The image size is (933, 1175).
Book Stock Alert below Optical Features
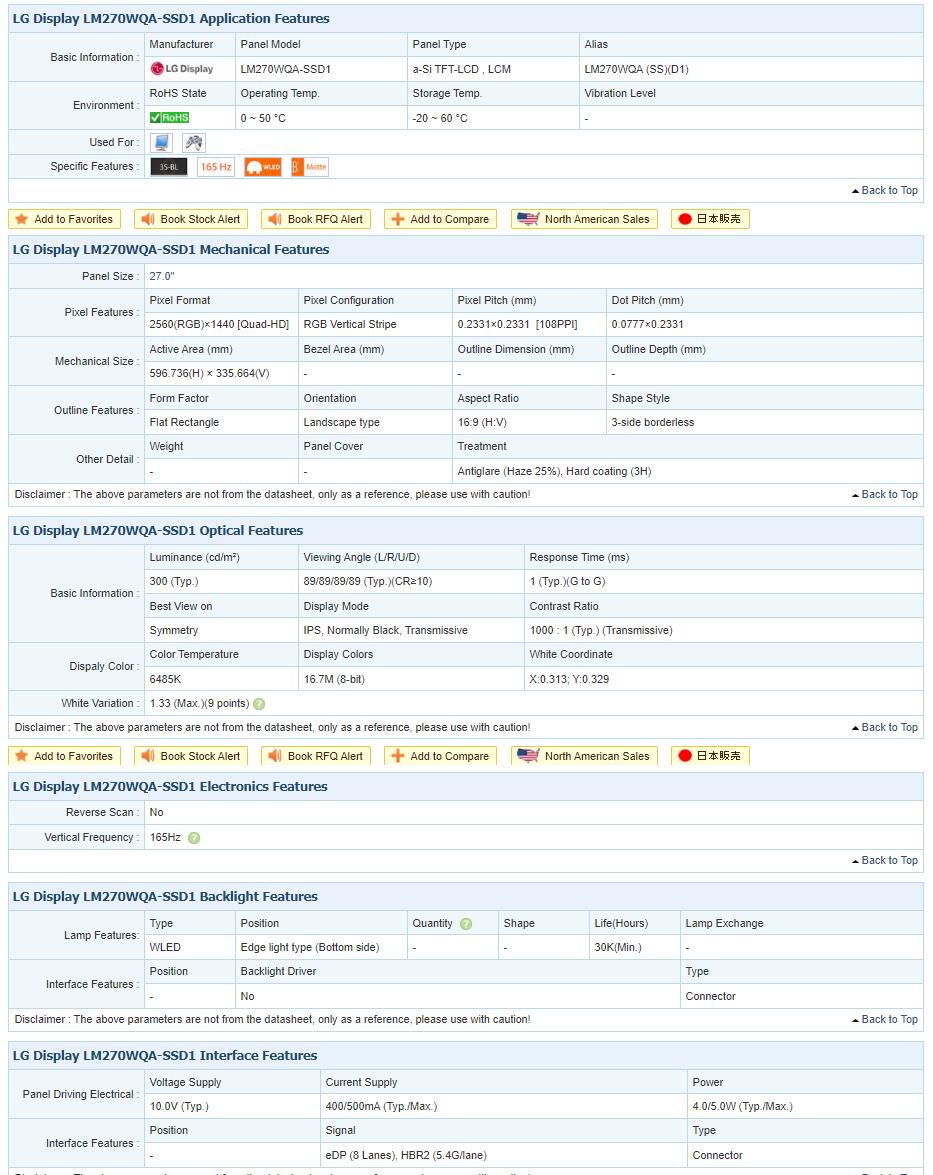coord(191,756)
